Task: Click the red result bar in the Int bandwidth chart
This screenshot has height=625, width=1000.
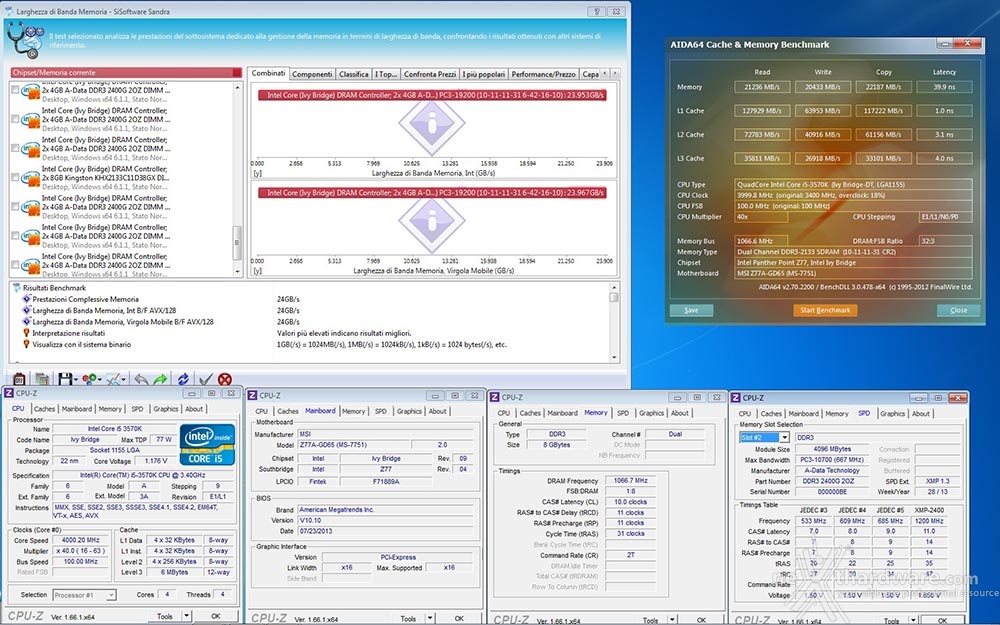Action: coord(432,95)
